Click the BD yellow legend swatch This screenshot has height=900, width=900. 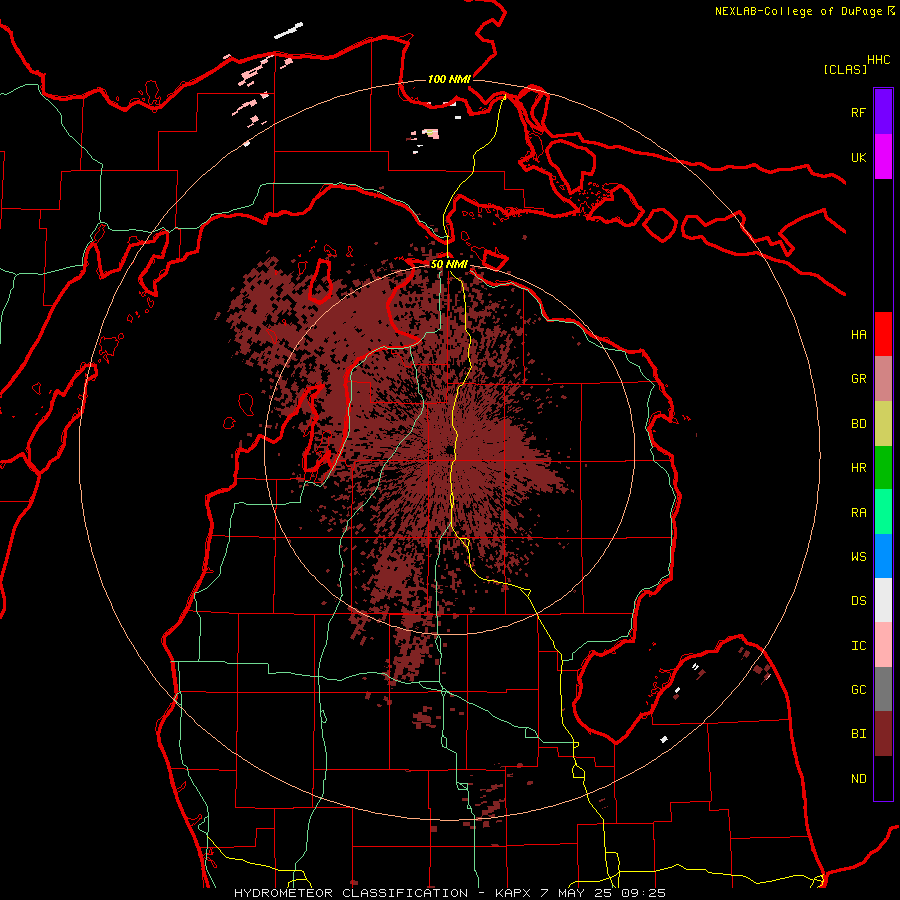(883, 423)
